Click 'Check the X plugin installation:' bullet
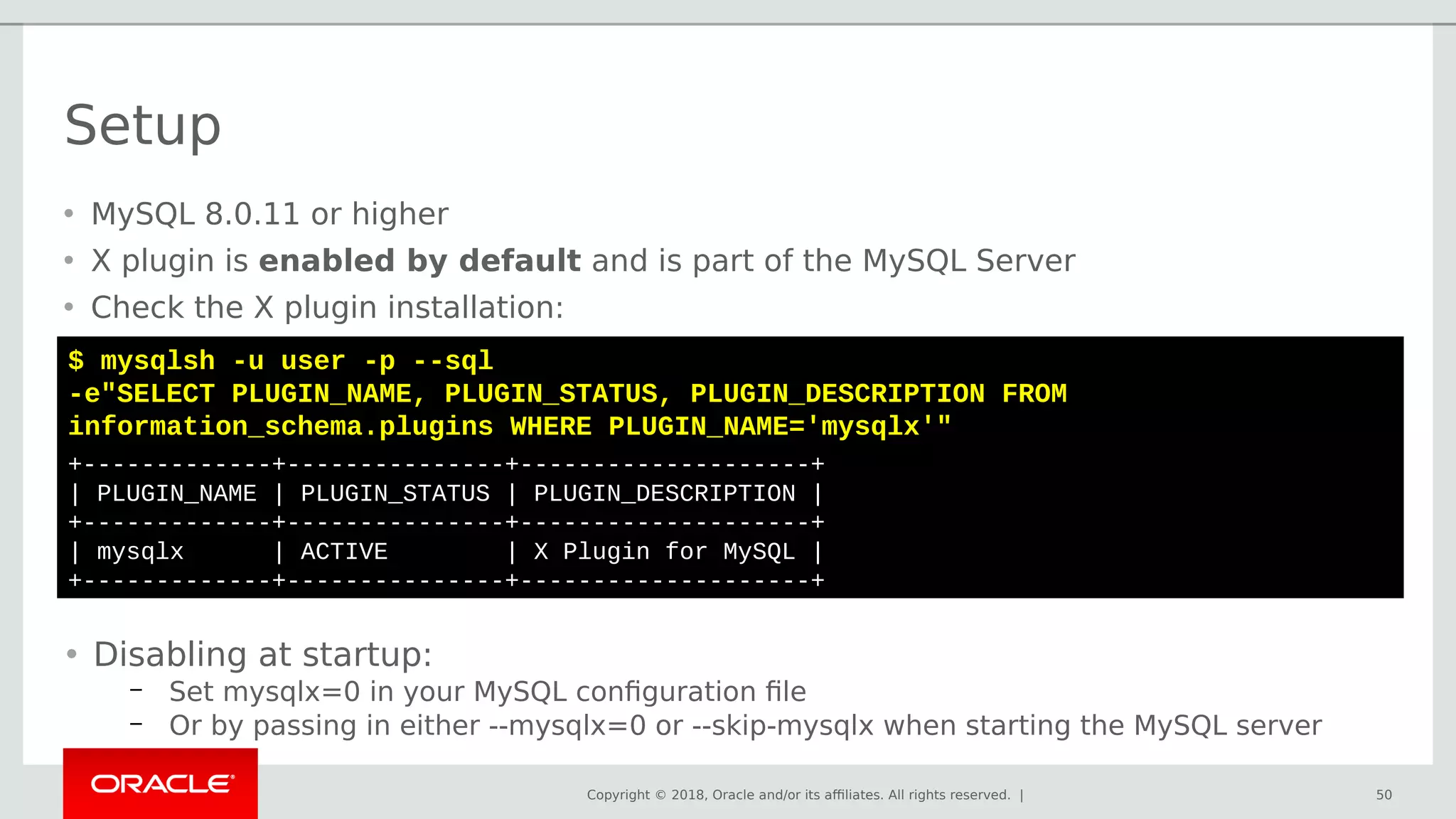The height and width of the screenshot is (819, 1456). [x=327, y=308]
